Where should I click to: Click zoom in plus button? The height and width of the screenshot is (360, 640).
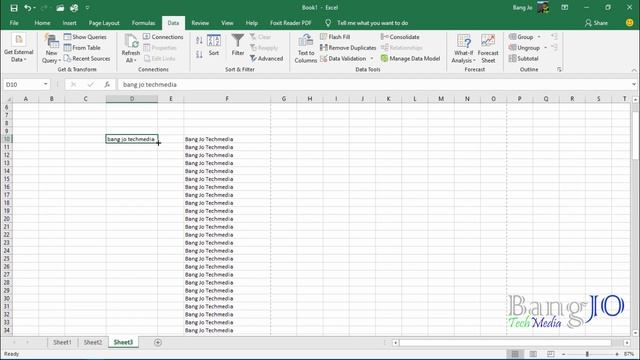tap(617, 354)
